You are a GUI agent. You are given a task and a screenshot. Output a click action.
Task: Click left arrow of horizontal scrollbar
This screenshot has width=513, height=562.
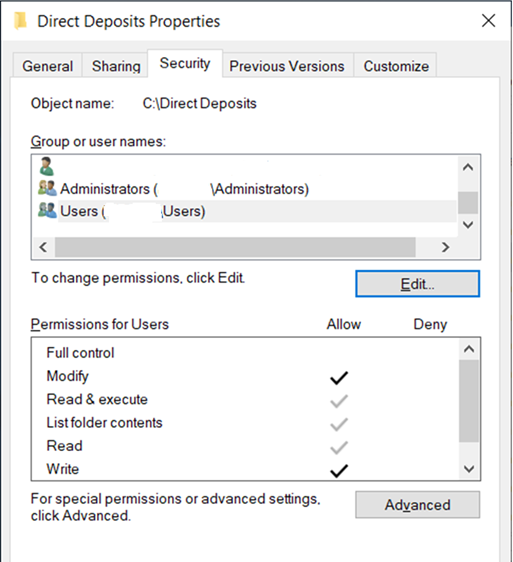(x=43, y=247)
